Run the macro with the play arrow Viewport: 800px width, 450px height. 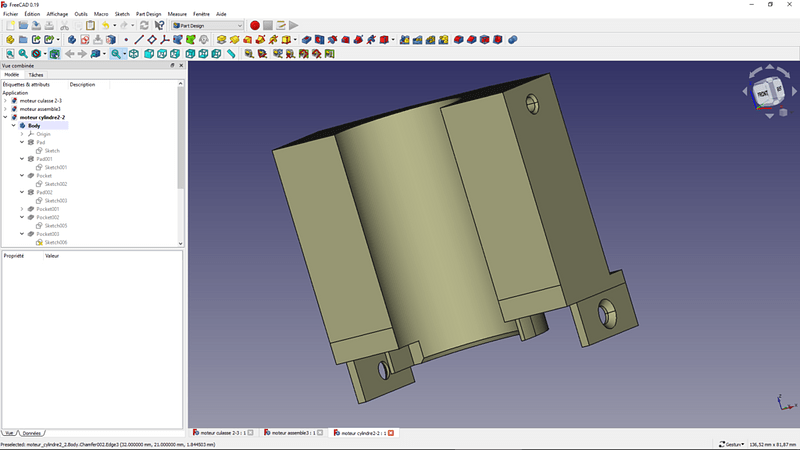click(294, 26)
